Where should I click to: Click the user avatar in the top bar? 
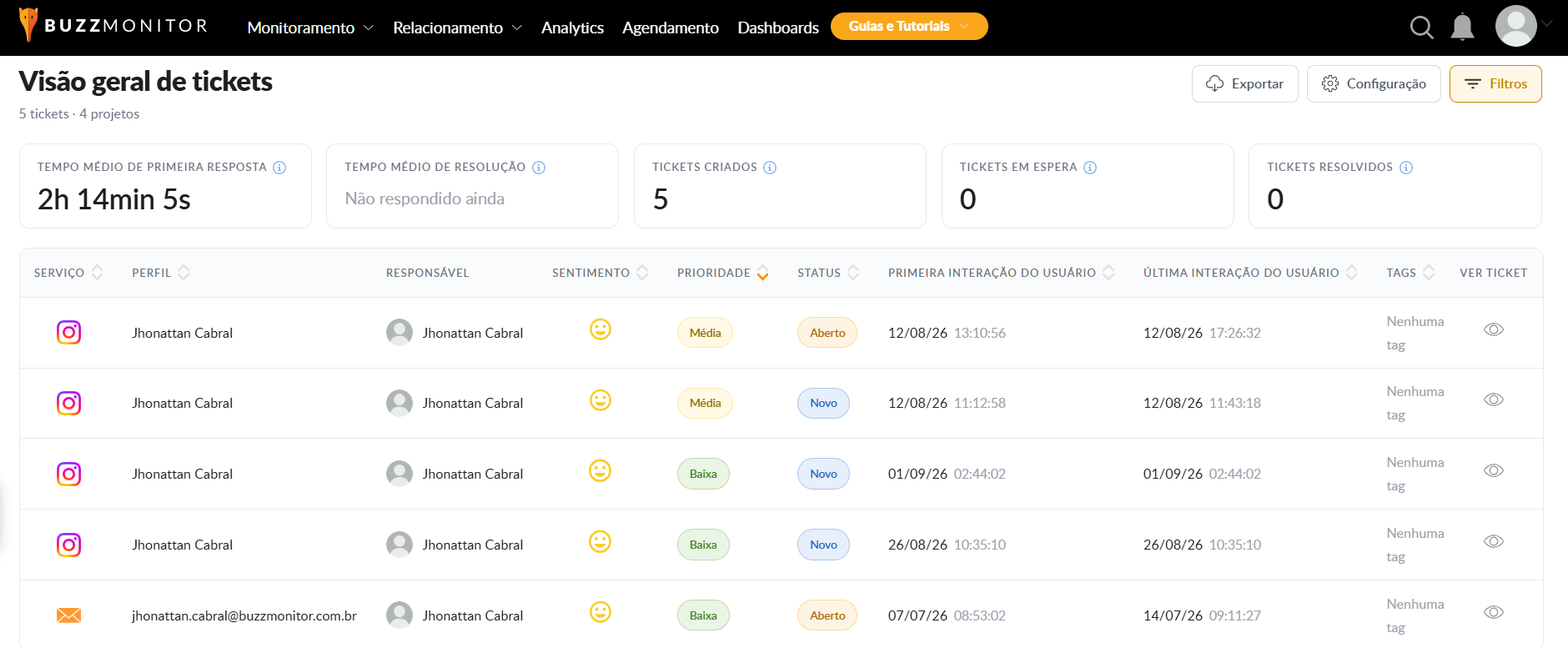pyautogui.click(x=1515, y=26)
